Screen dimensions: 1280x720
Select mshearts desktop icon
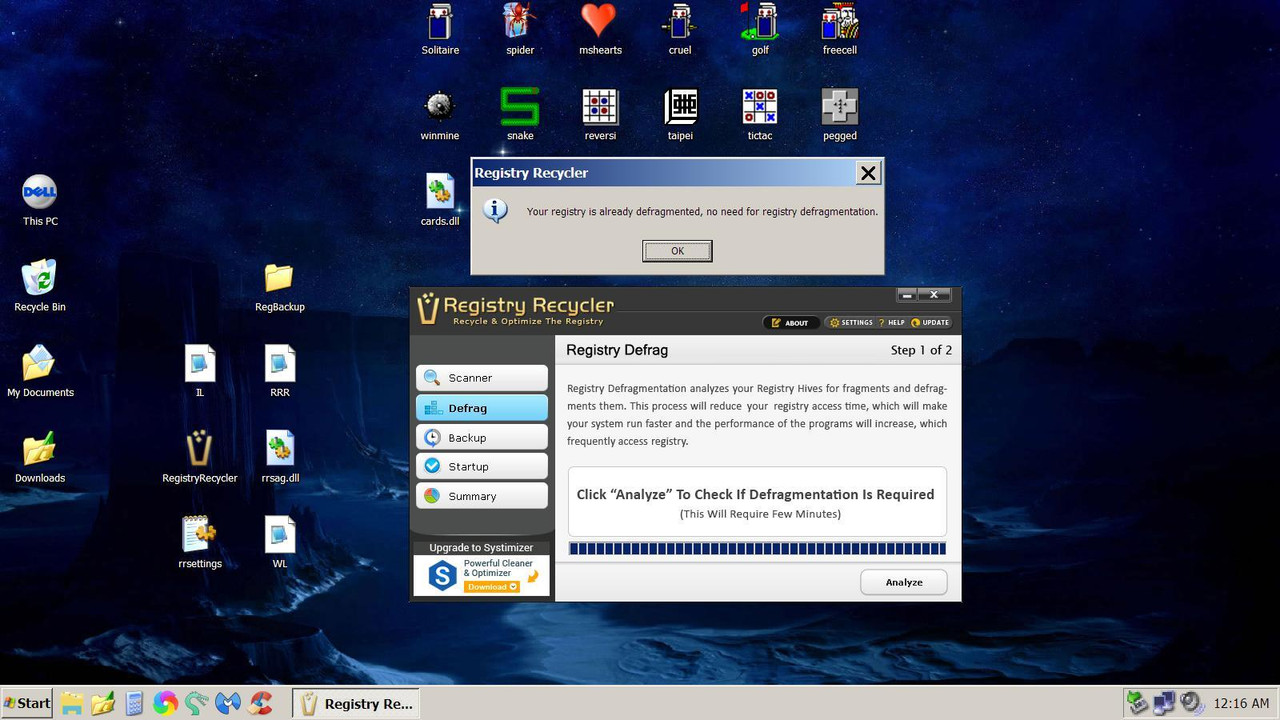pos(600,29)
